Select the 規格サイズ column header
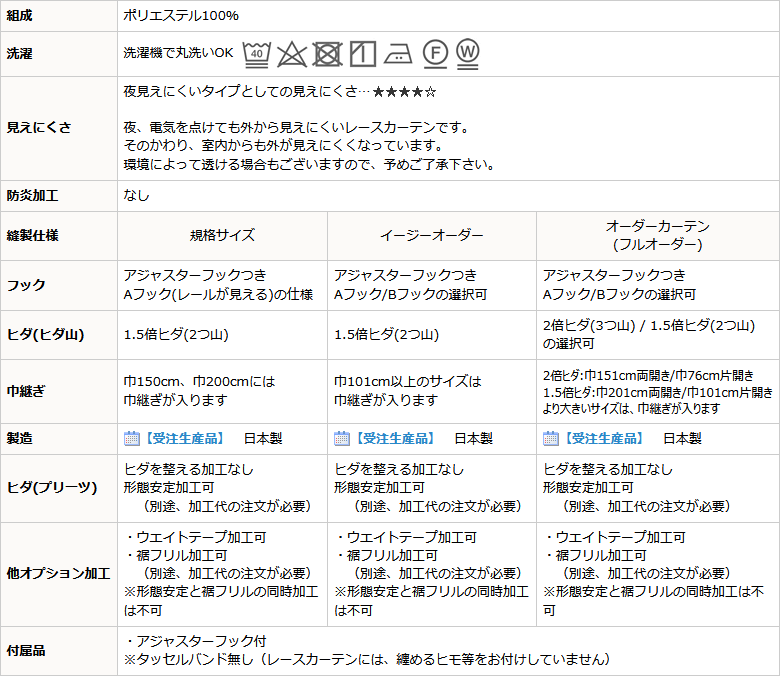 pos(222,235)
